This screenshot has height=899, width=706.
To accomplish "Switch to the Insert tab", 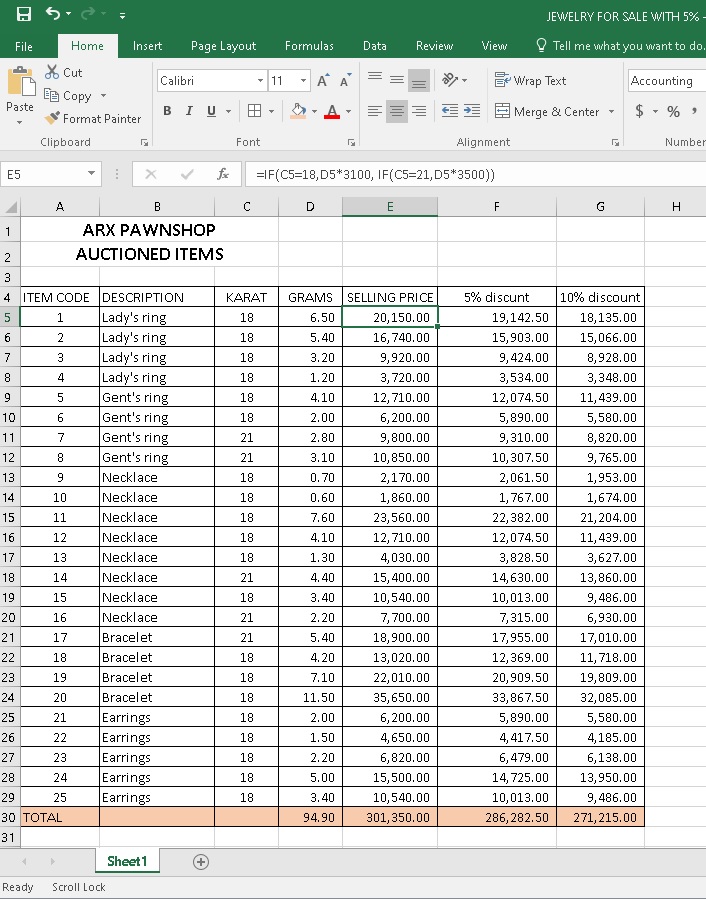I will tap(147, 46).
